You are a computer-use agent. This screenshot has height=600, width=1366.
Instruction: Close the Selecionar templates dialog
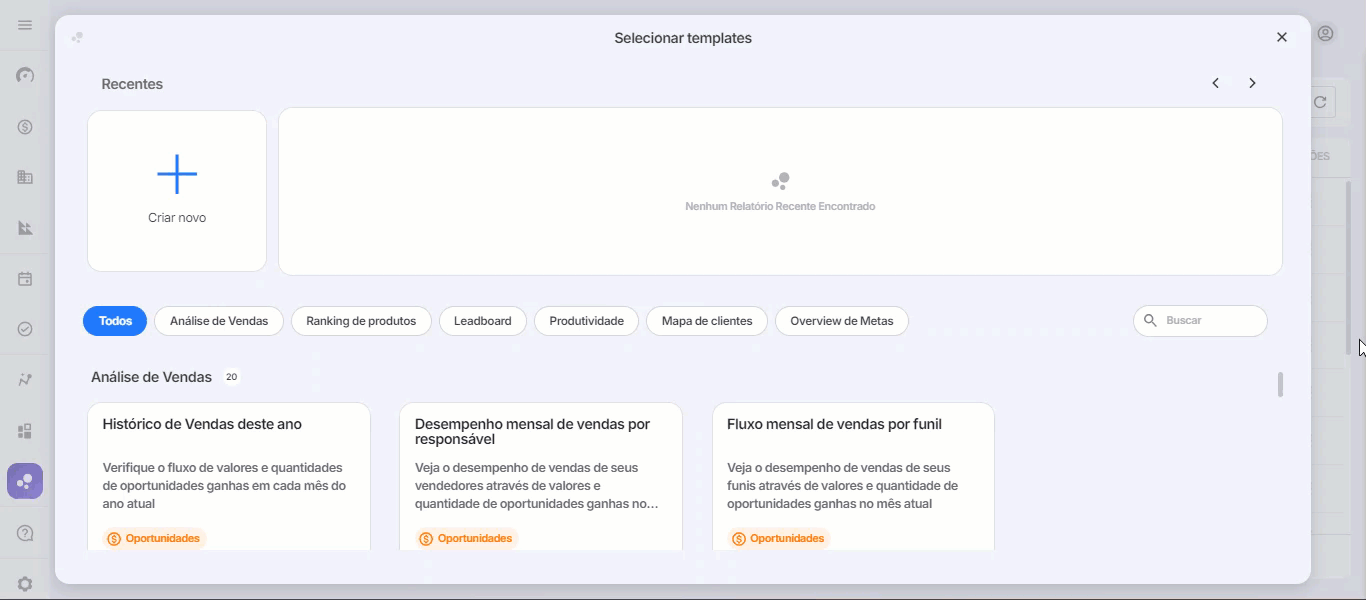[1282, 37]
